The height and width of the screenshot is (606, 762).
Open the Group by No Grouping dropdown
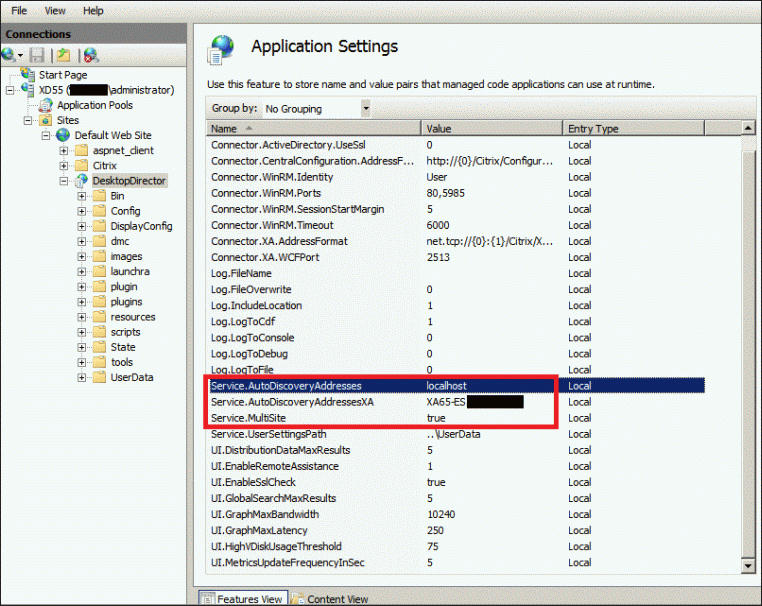tap(366, 108)
